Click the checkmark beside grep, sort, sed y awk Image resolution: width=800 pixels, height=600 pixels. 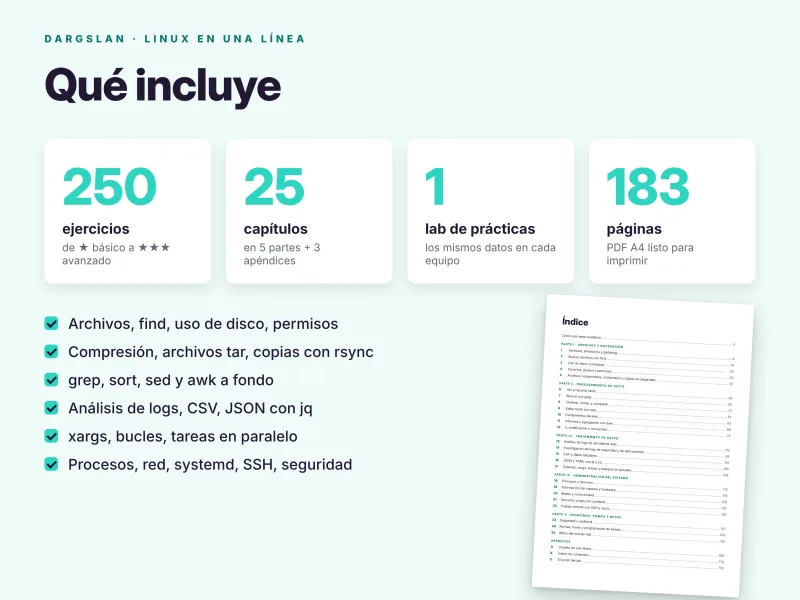pyautogui.click(x=52, y=380)
